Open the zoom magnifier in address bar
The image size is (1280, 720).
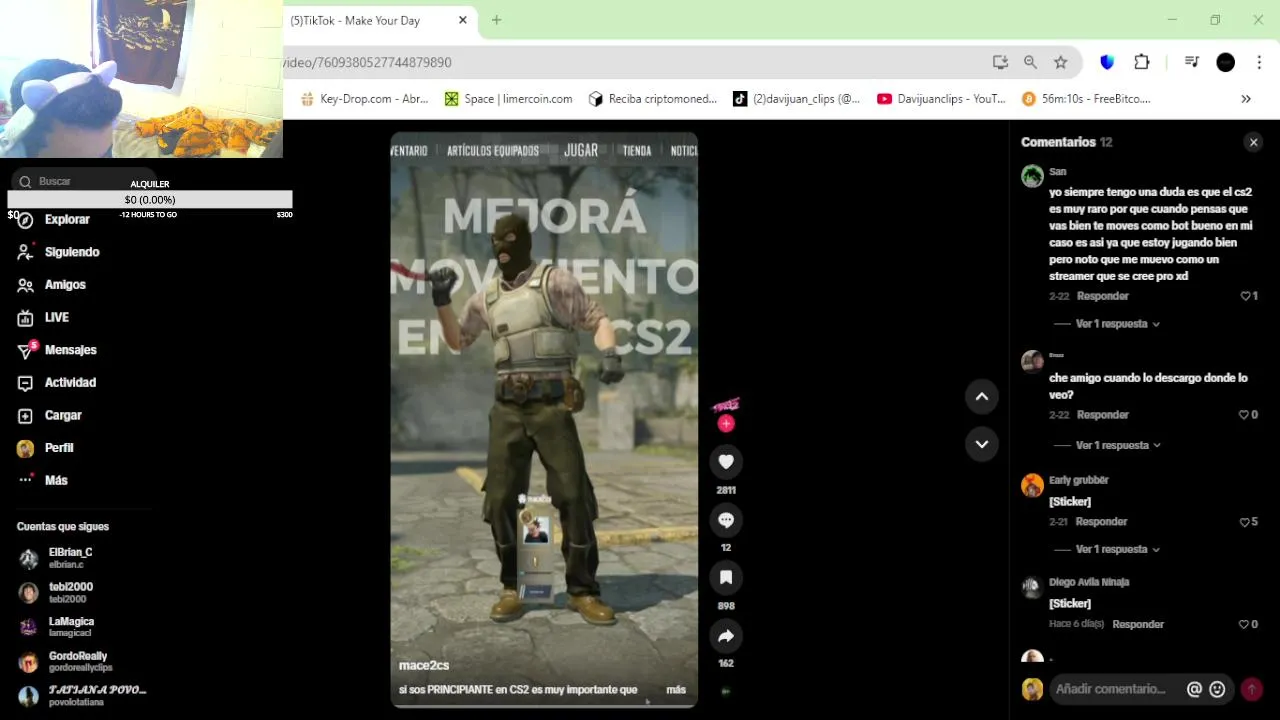(x=1030, y=62)
